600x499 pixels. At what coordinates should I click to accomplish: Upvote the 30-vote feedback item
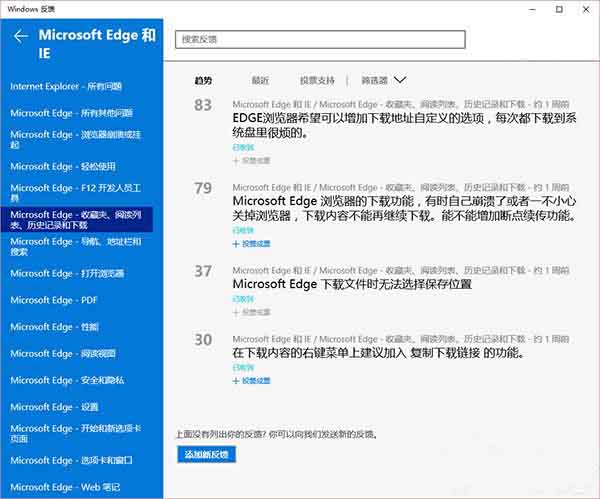click(x=251, y=381)
